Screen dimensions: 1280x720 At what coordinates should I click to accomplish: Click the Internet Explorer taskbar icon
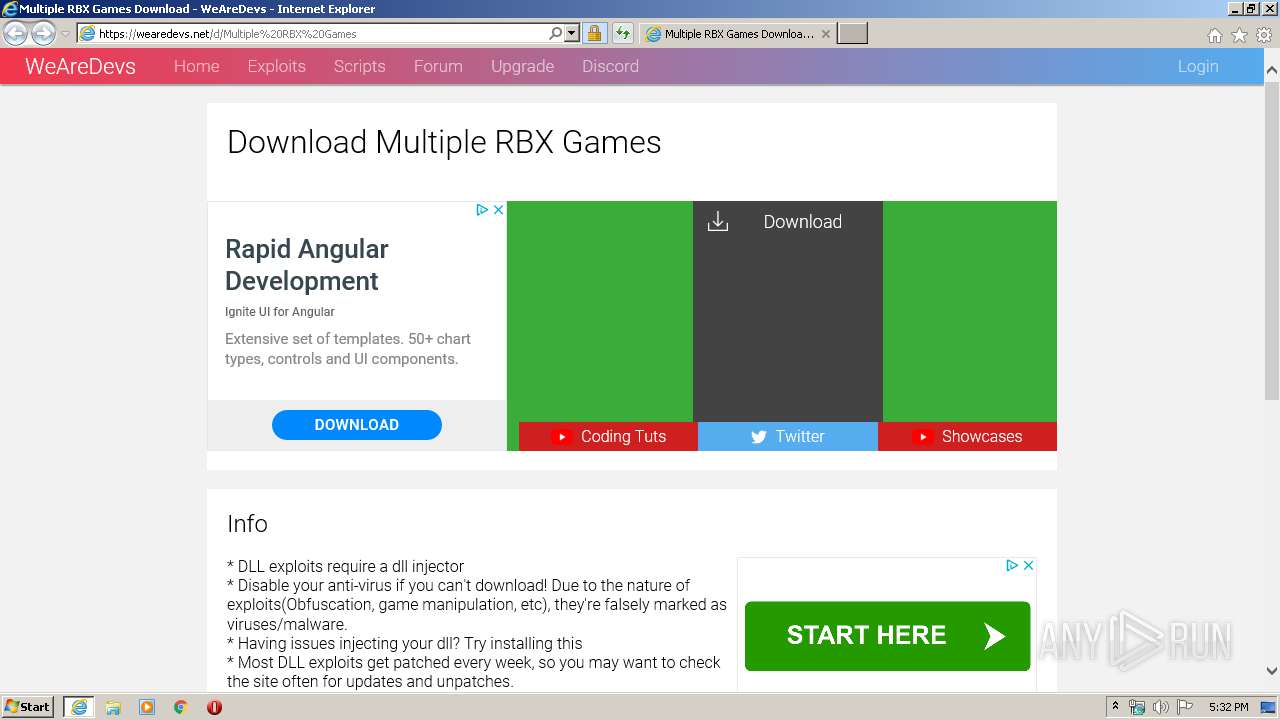79,707
